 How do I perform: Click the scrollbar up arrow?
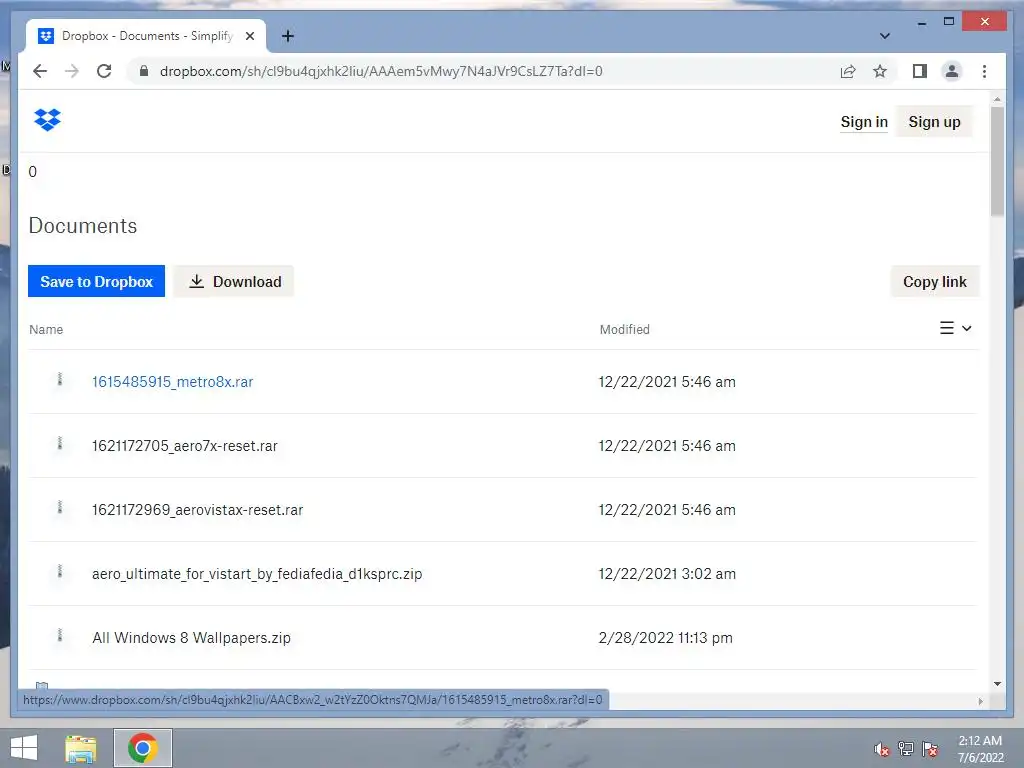997,99
